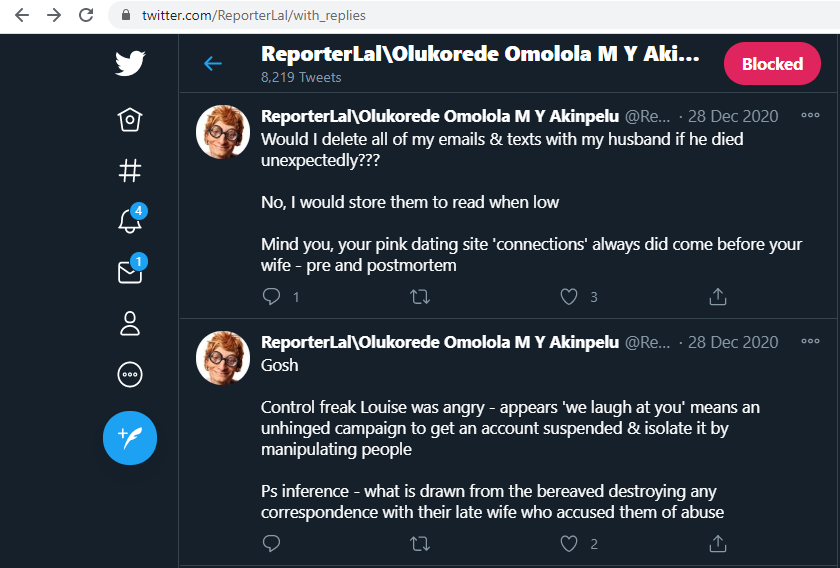The width and height of the screenshot is (840, 568).
Task: Open the 'Gosh' tweet's three-dot menu
Action: 810,341
